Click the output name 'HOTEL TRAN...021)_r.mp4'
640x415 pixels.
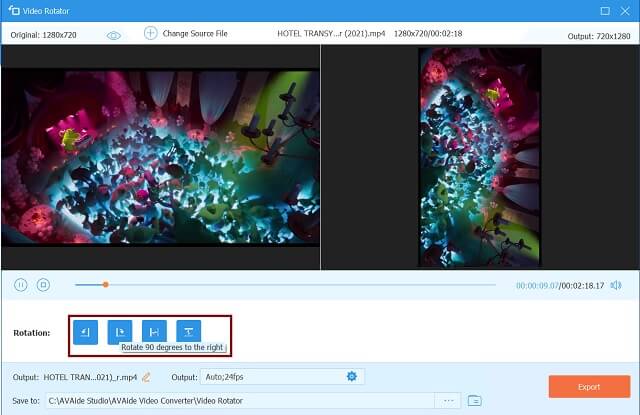tap(90, 377)
